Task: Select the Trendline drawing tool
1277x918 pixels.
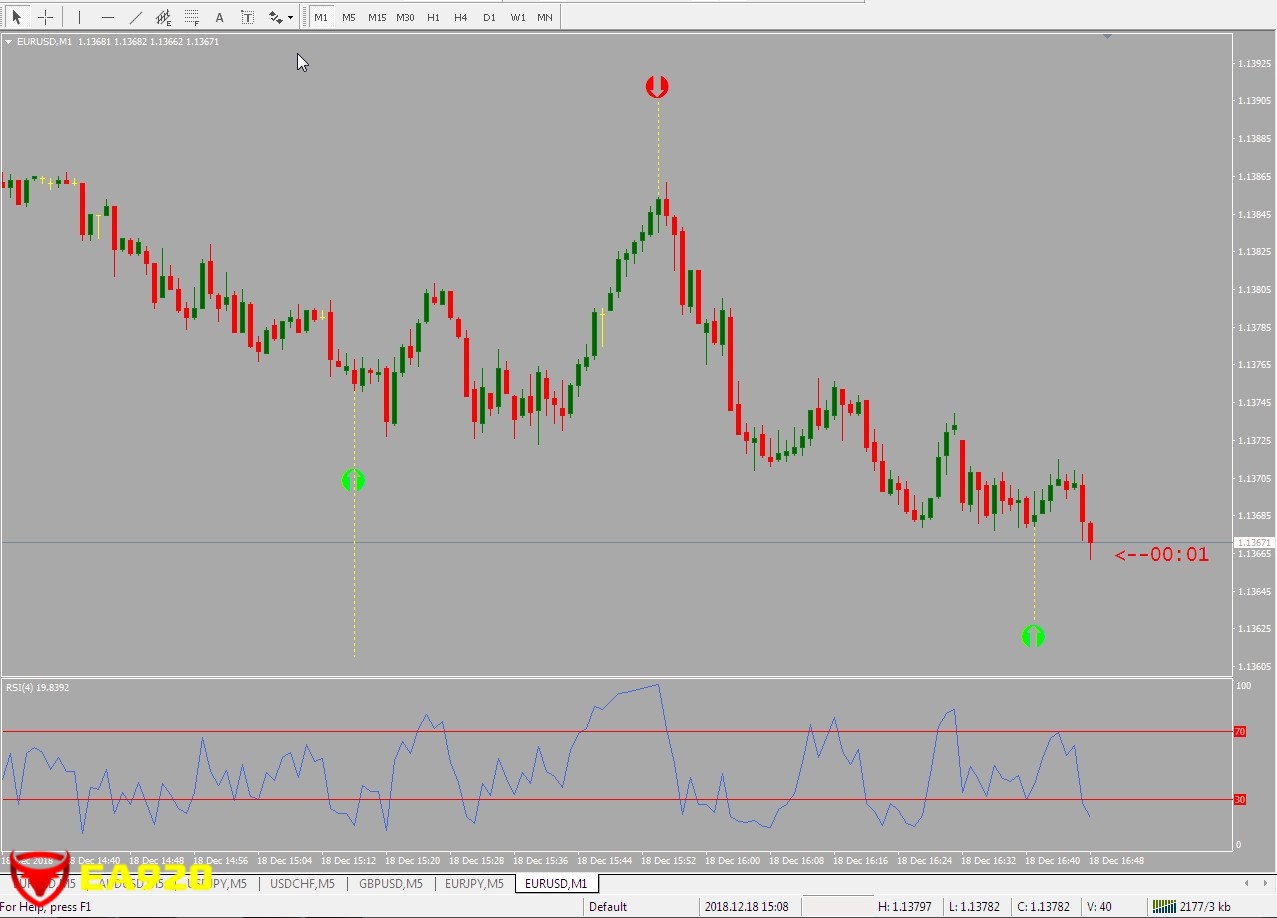Action: click(136, 17)
